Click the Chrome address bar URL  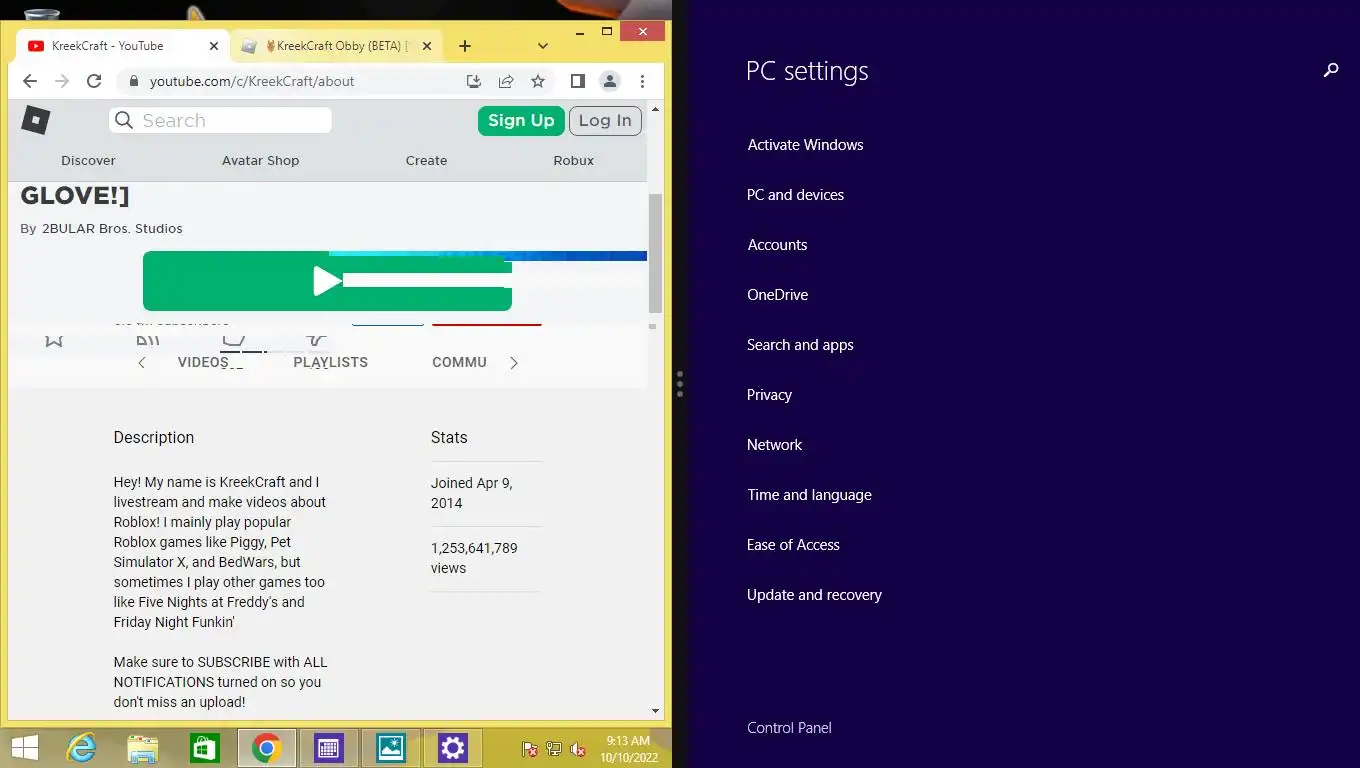click(x=252, y=81)
